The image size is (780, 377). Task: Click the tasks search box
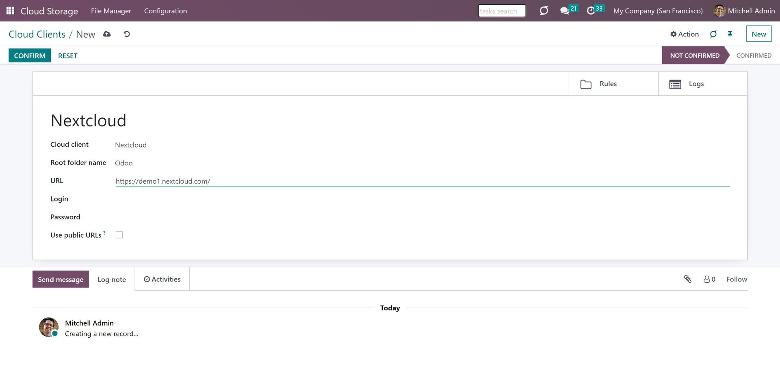pos(502,11)
